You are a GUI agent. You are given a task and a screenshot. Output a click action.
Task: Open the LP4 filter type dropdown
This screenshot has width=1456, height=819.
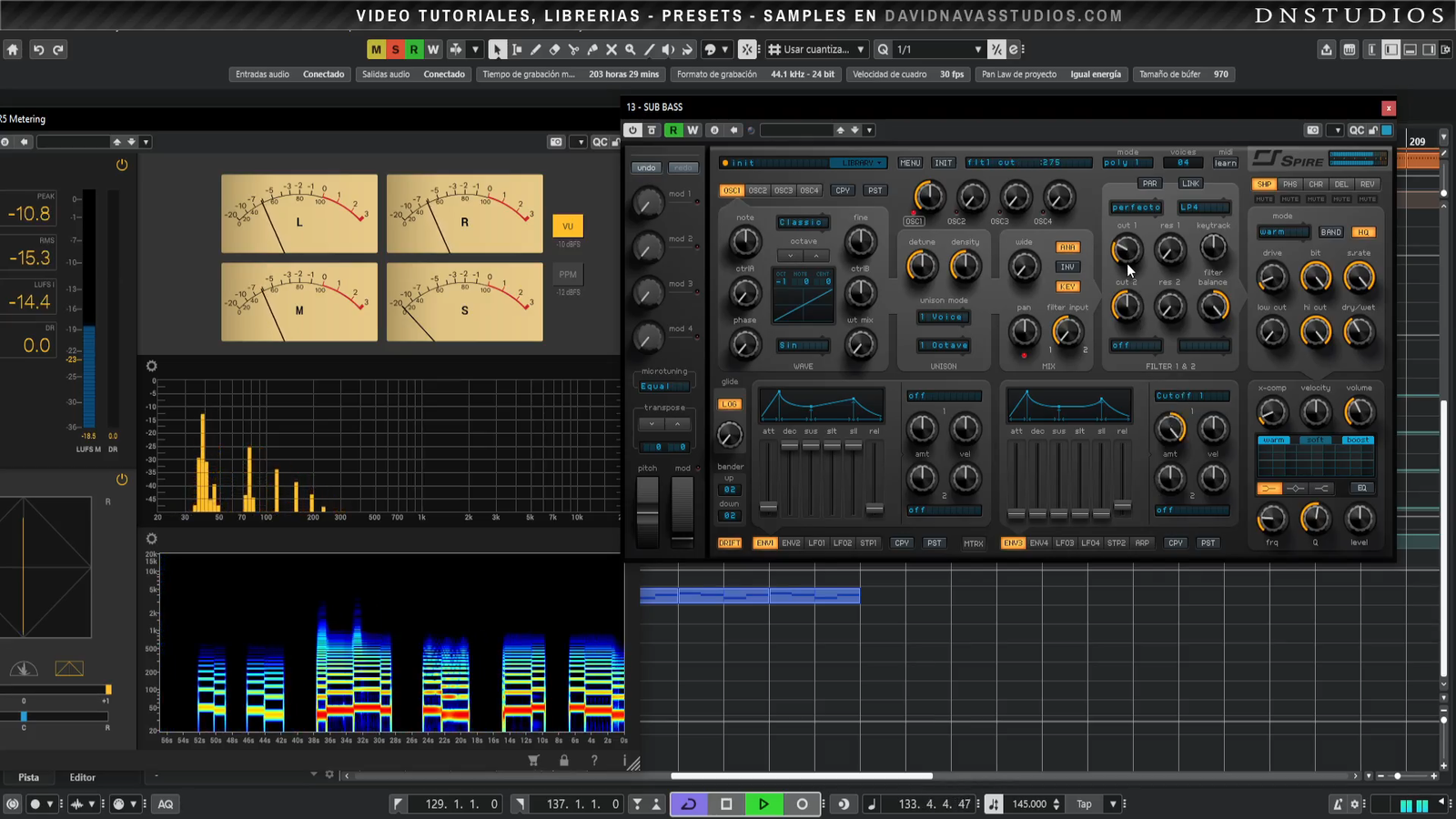click(1203, 207)
